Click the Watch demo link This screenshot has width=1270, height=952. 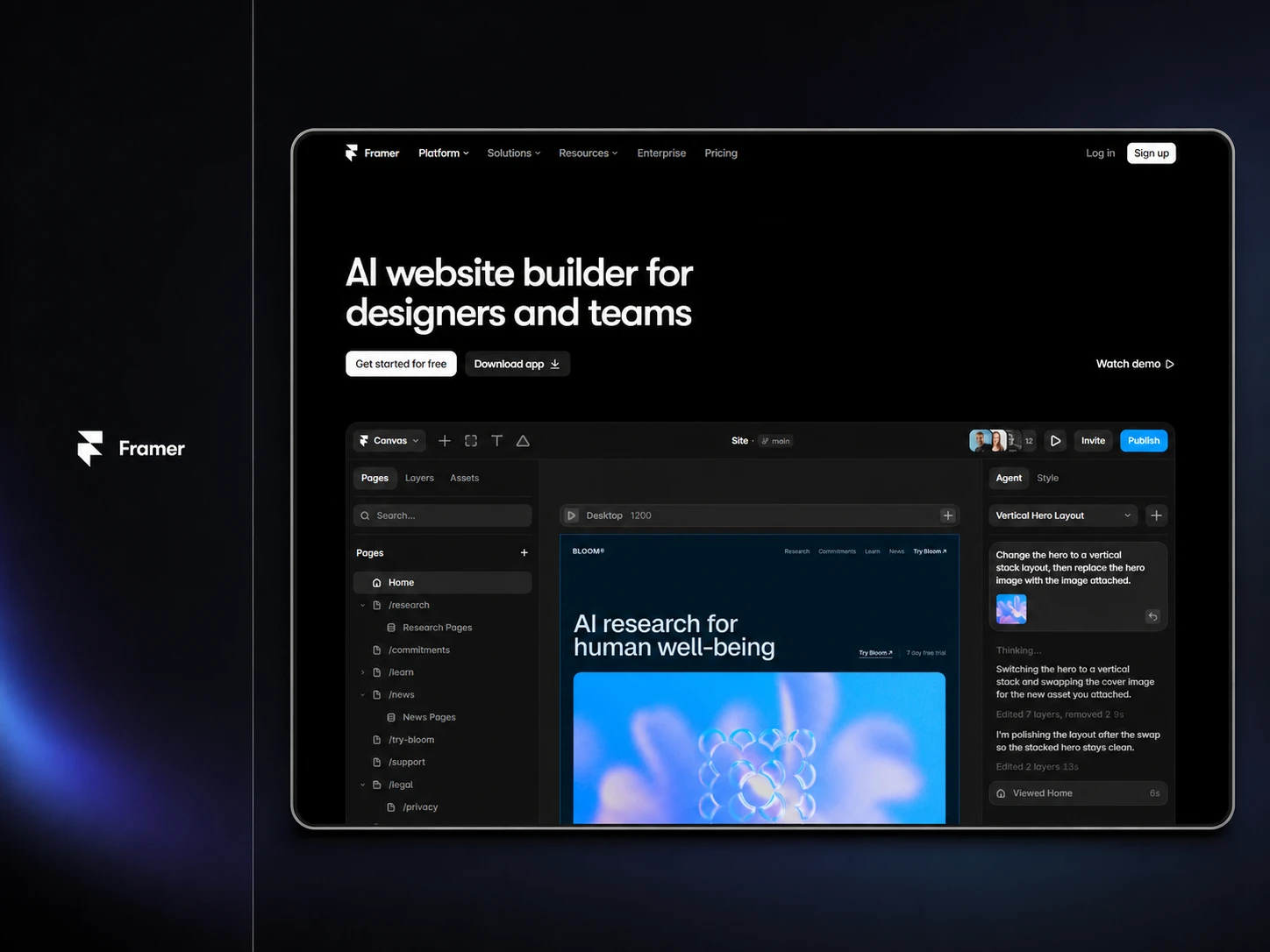[1135, 364]
